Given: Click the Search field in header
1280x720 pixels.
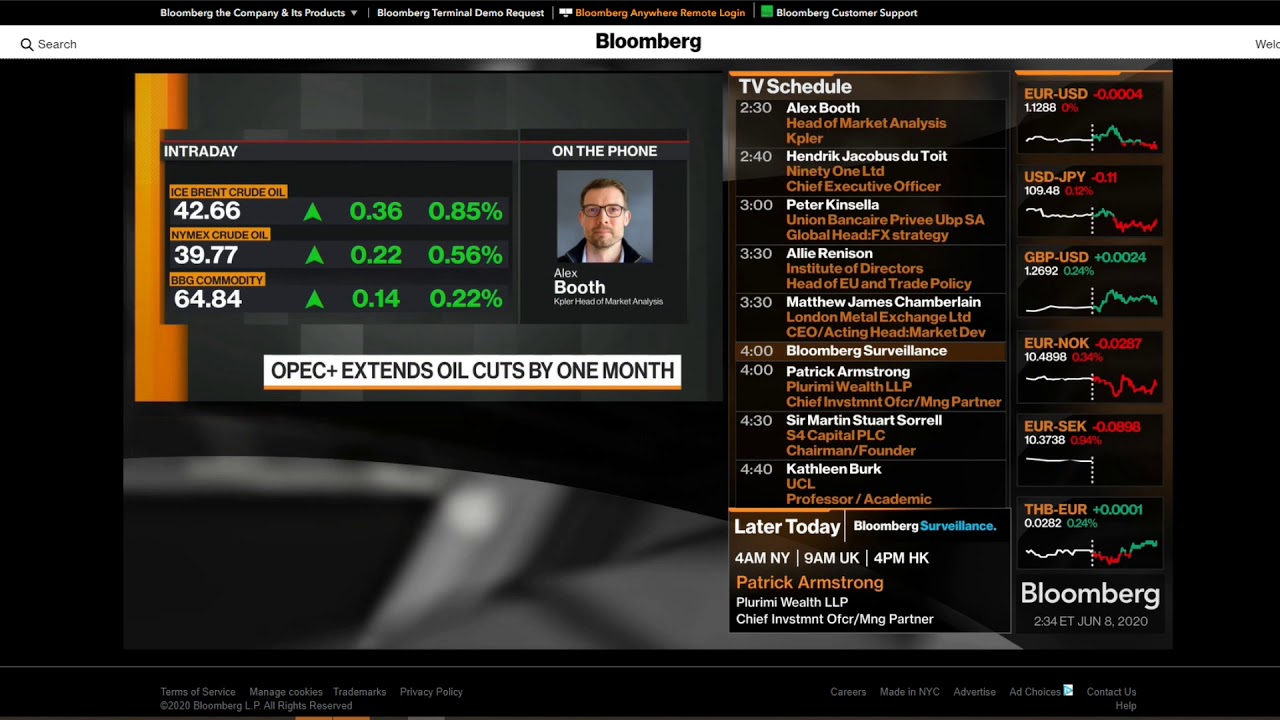Looking at the screenshot, I should coord(57,44).
